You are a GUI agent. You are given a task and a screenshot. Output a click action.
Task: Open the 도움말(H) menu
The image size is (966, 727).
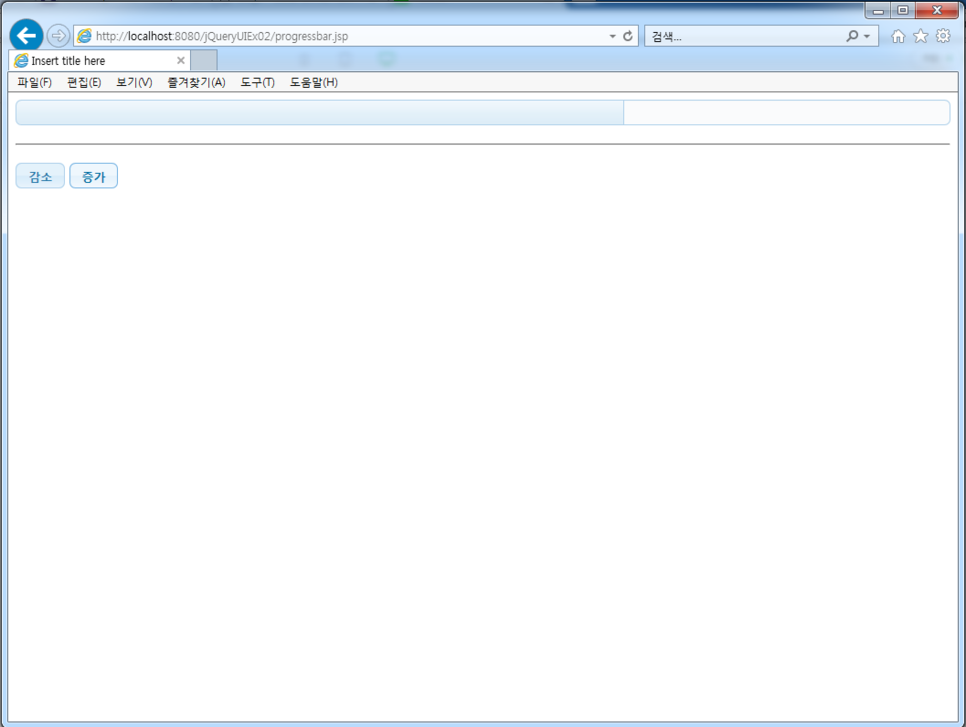(x=314, y=83)
